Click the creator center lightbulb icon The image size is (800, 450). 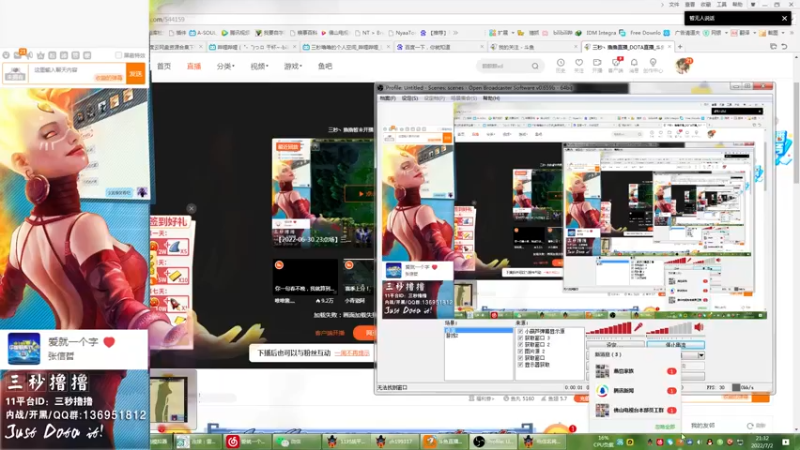click(653, 63)
